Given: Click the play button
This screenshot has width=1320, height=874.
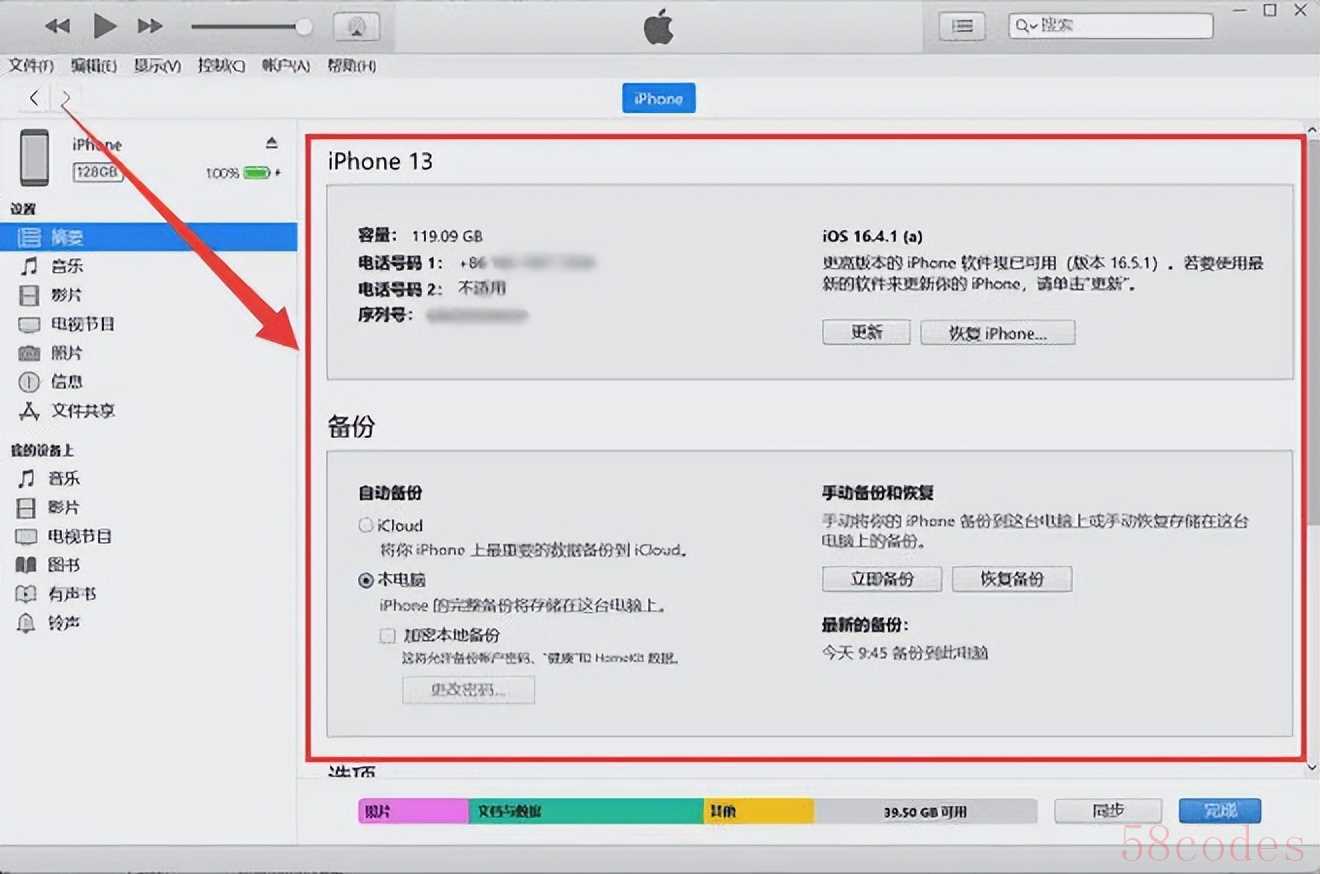Looking at the screenshot, I should click(x=104, y=25).
